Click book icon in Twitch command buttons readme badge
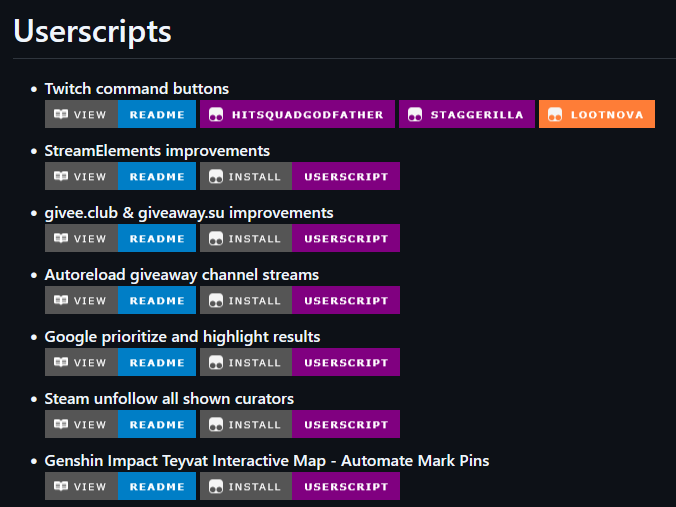This screenshot has height=507, width=676. (61, 114)
